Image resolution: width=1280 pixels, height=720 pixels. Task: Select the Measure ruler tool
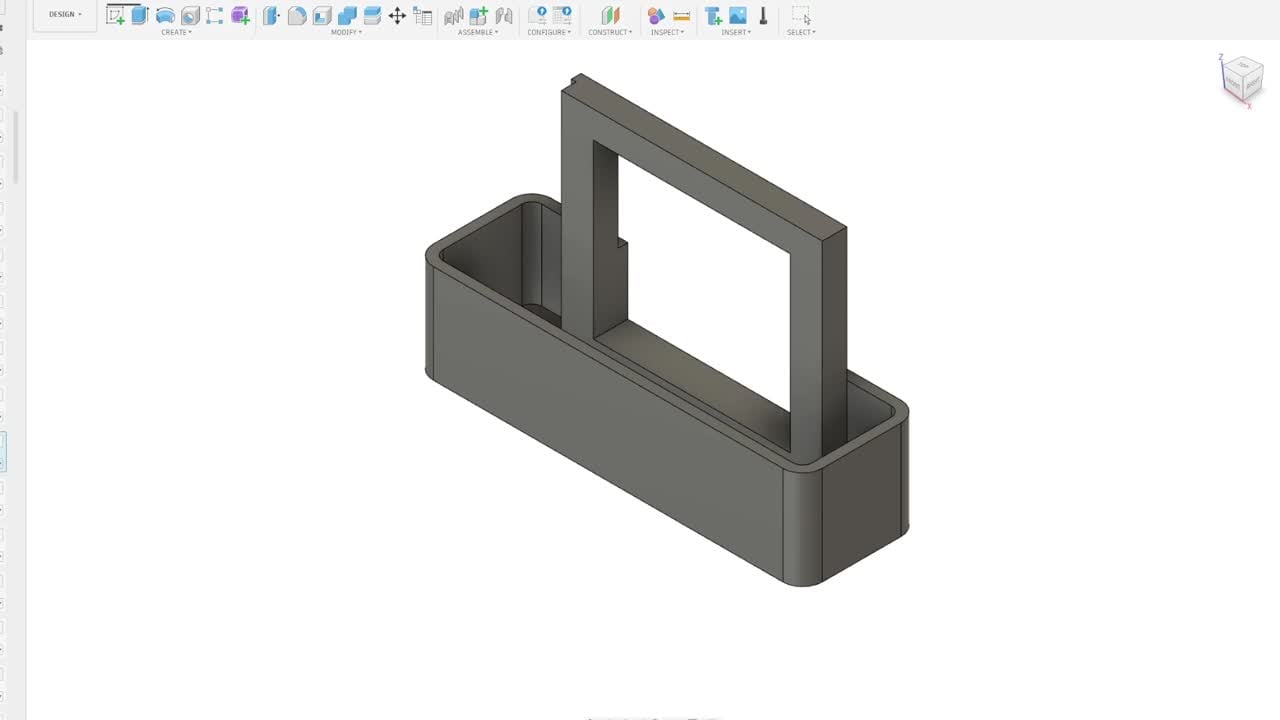click(682, 16)
